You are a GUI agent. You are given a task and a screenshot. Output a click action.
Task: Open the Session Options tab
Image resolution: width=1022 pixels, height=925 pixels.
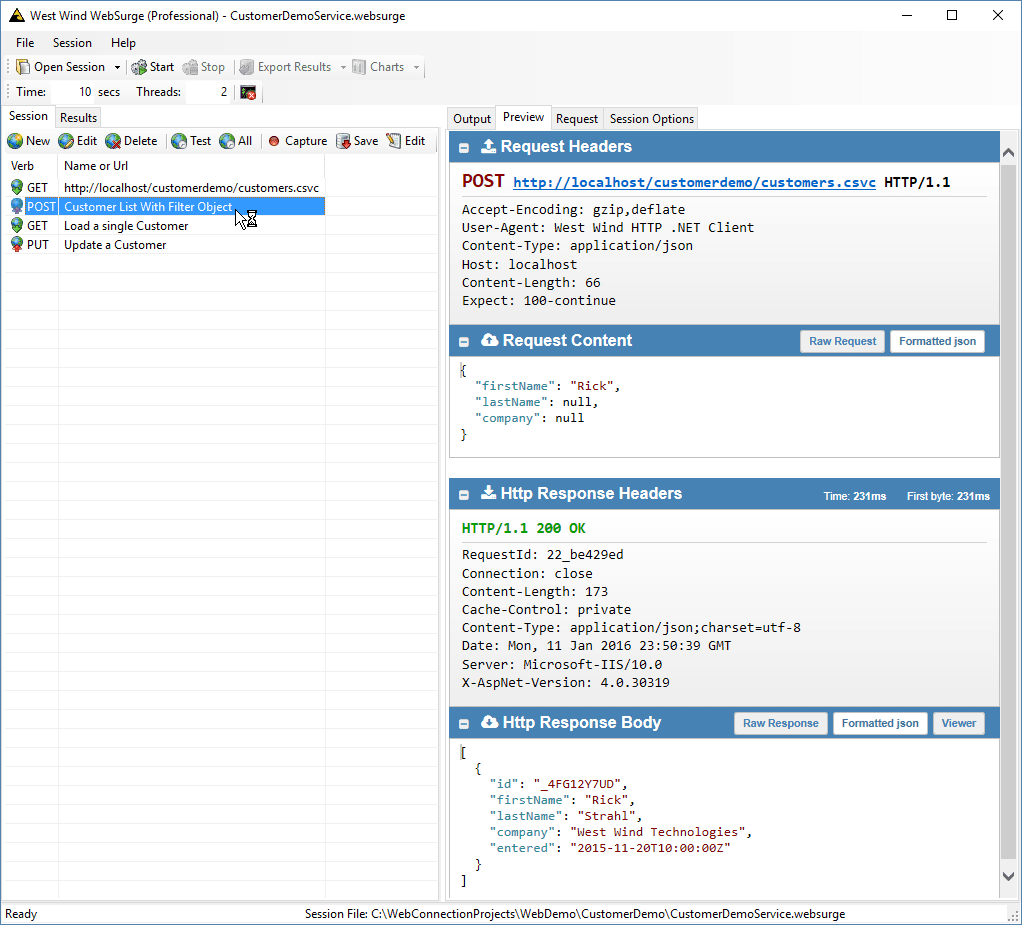click(651, 119)
